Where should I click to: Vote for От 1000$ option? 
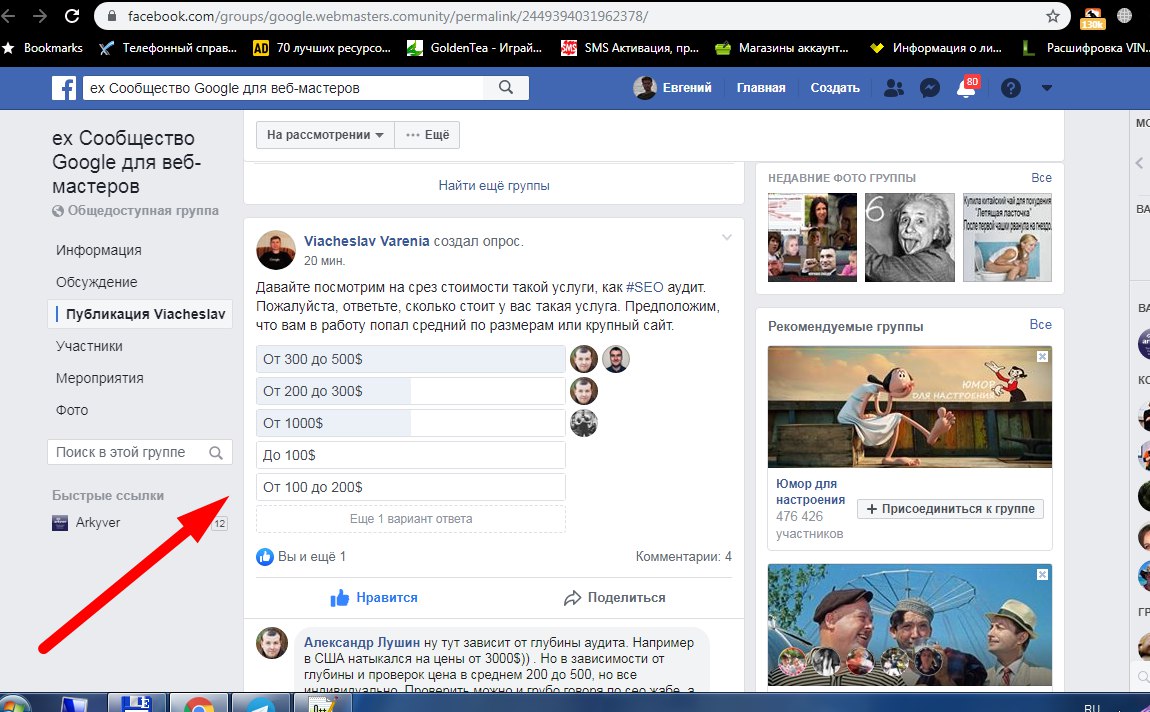pyautogui.click(x=411, y=423)
